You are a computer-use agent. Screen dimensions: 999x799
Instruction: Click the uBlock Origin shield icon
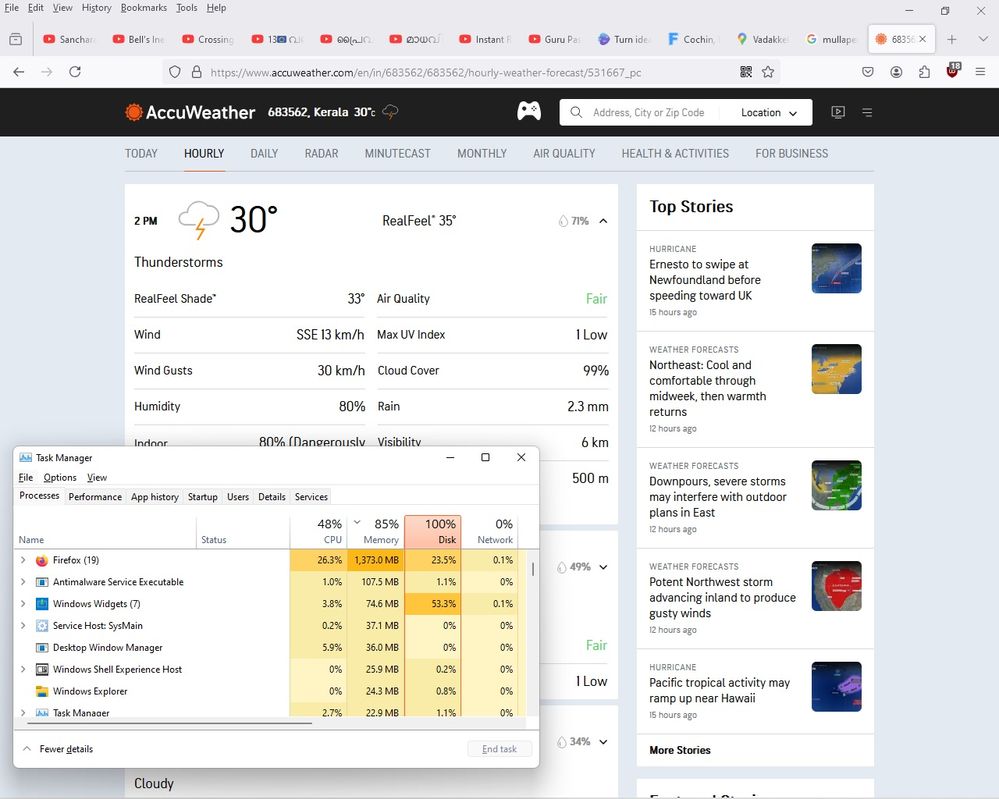(x=952, y=72)
